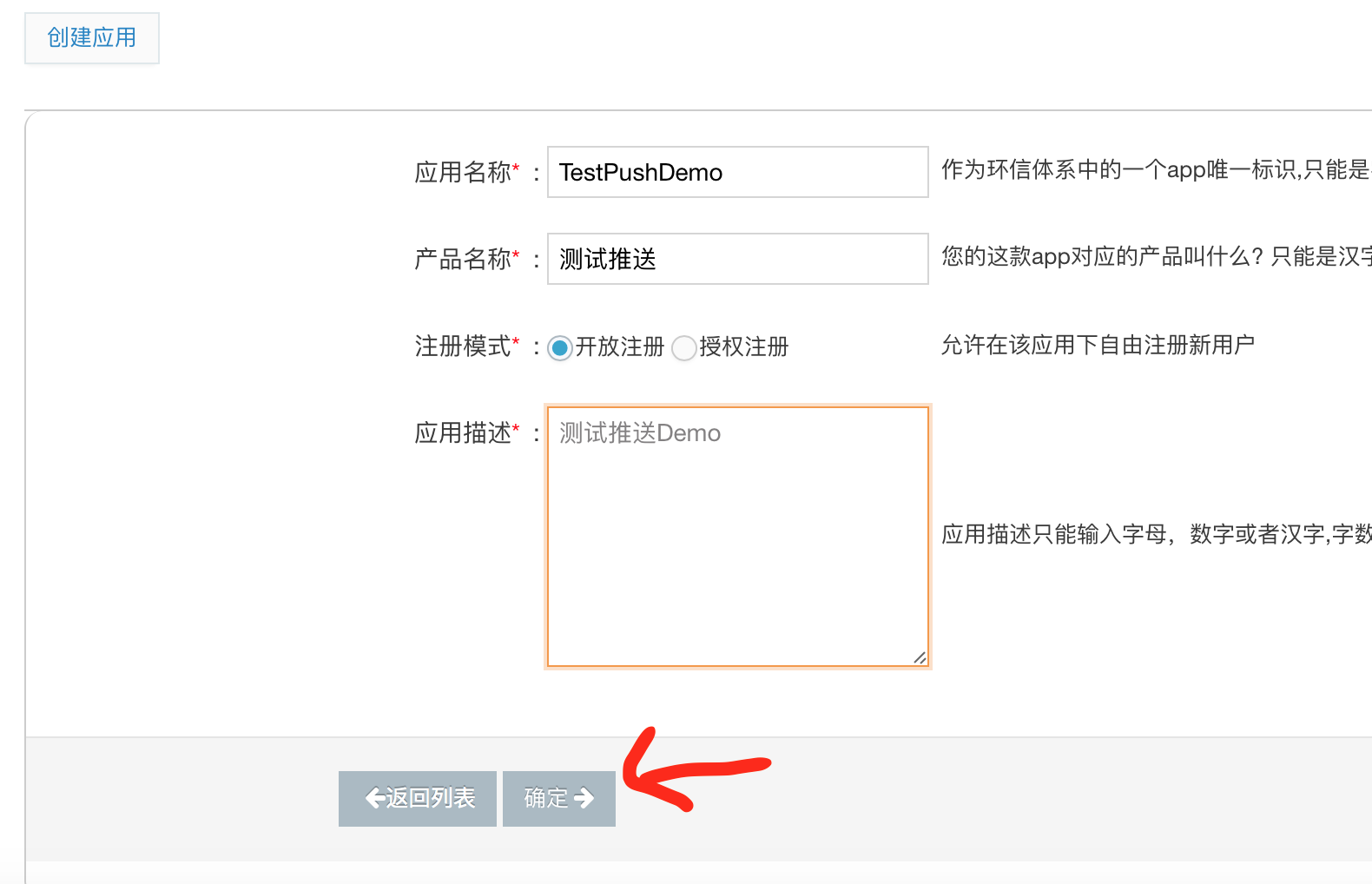The image size is (1372, 884).
Task: Click the right arrow icon on 确定
Action: click(584, 798)
